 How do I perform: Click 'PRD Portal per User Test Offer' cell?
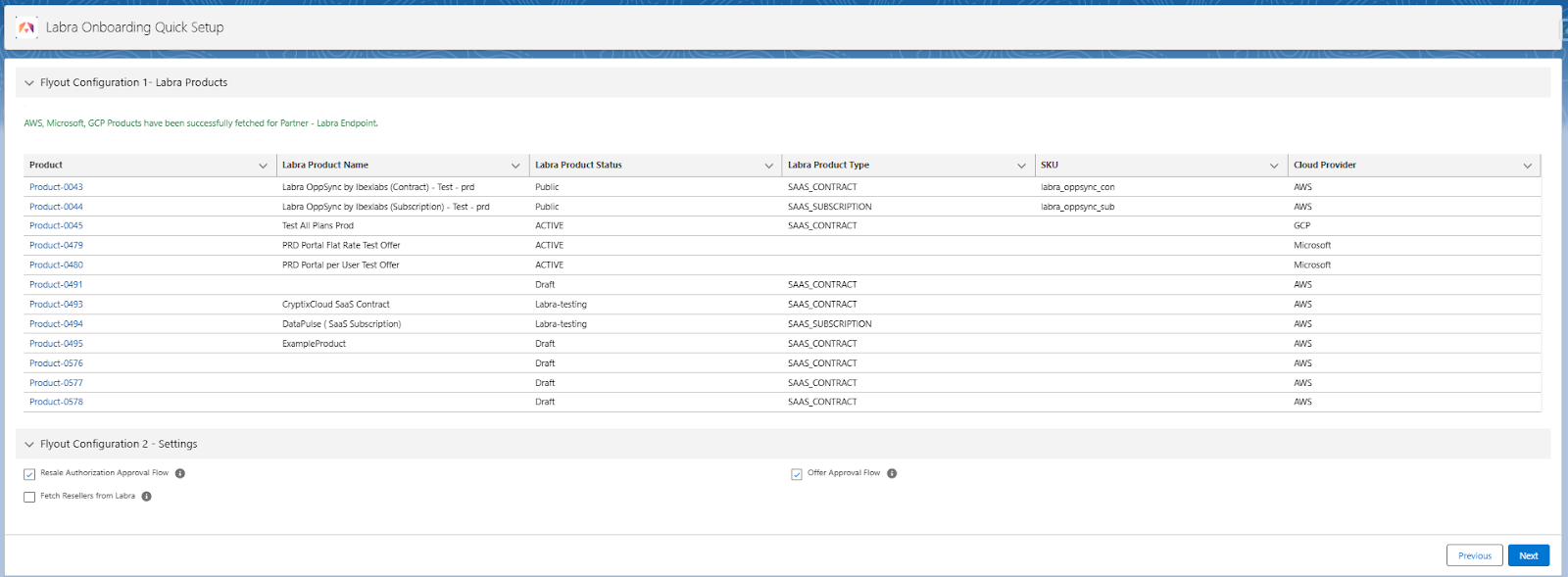[341, 264]
